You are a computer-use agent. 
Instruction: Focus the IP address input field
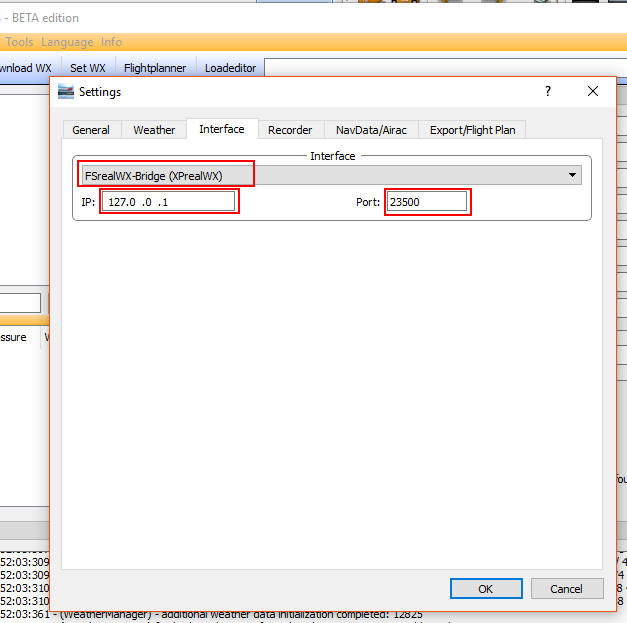click(x=168, y=202)
